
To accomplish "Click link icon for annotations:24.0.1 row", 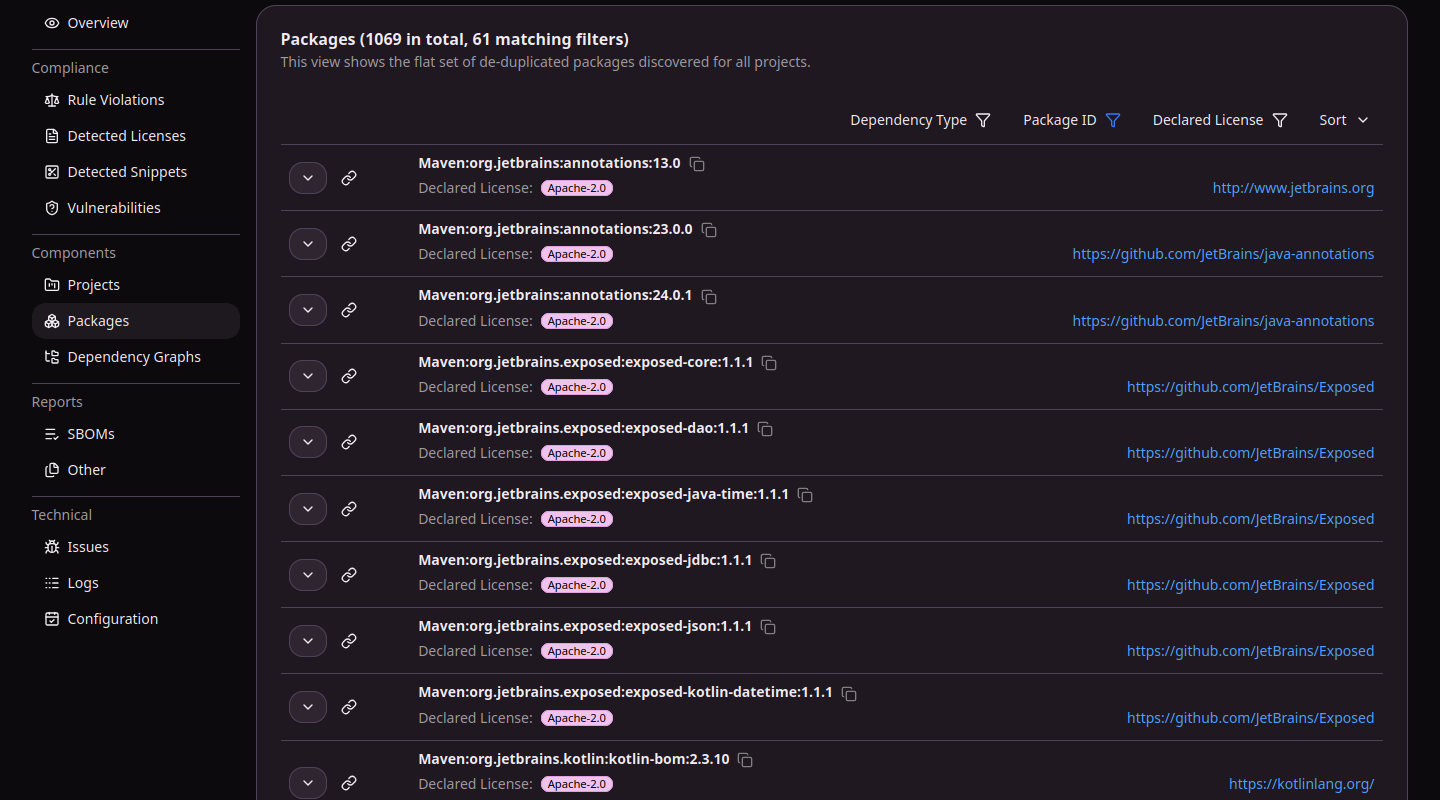I will [349, 310].
